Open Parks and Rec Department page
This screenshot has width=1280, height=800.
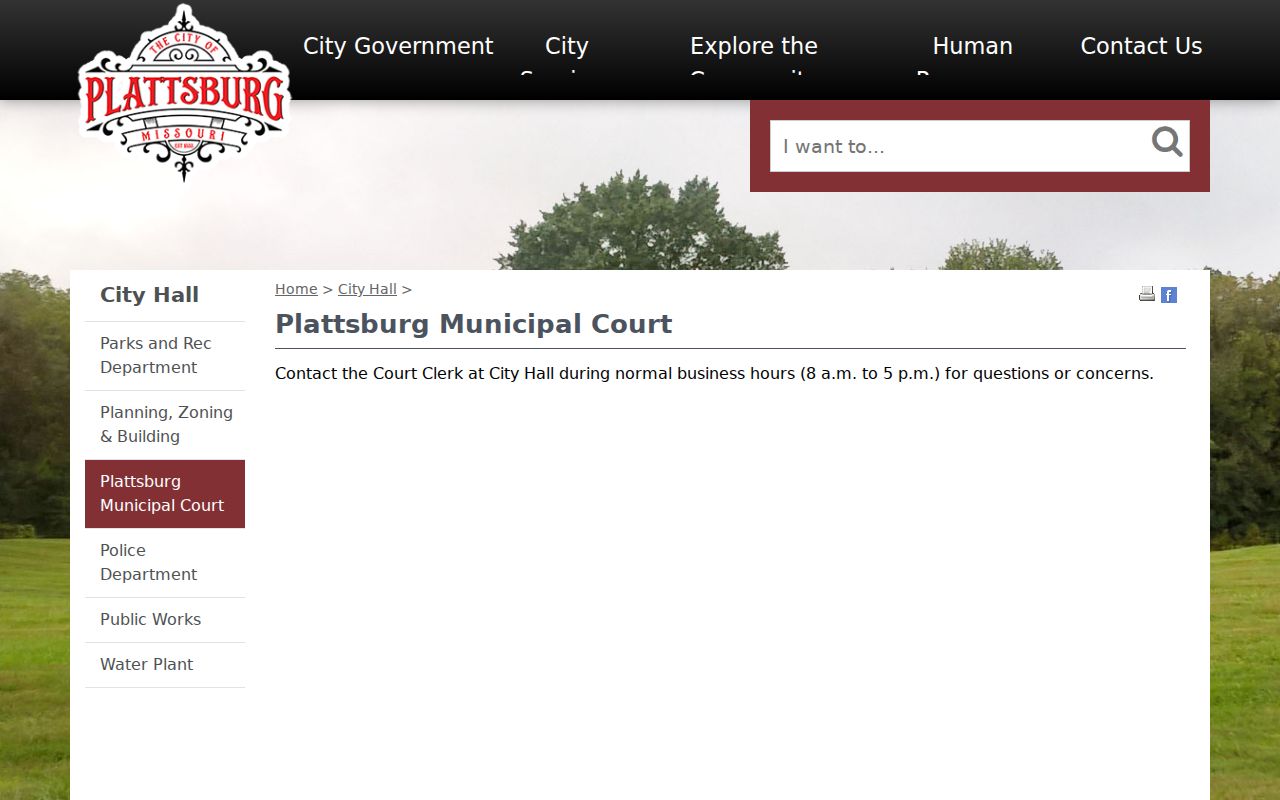pyautogui.click(x=165, y=356)
